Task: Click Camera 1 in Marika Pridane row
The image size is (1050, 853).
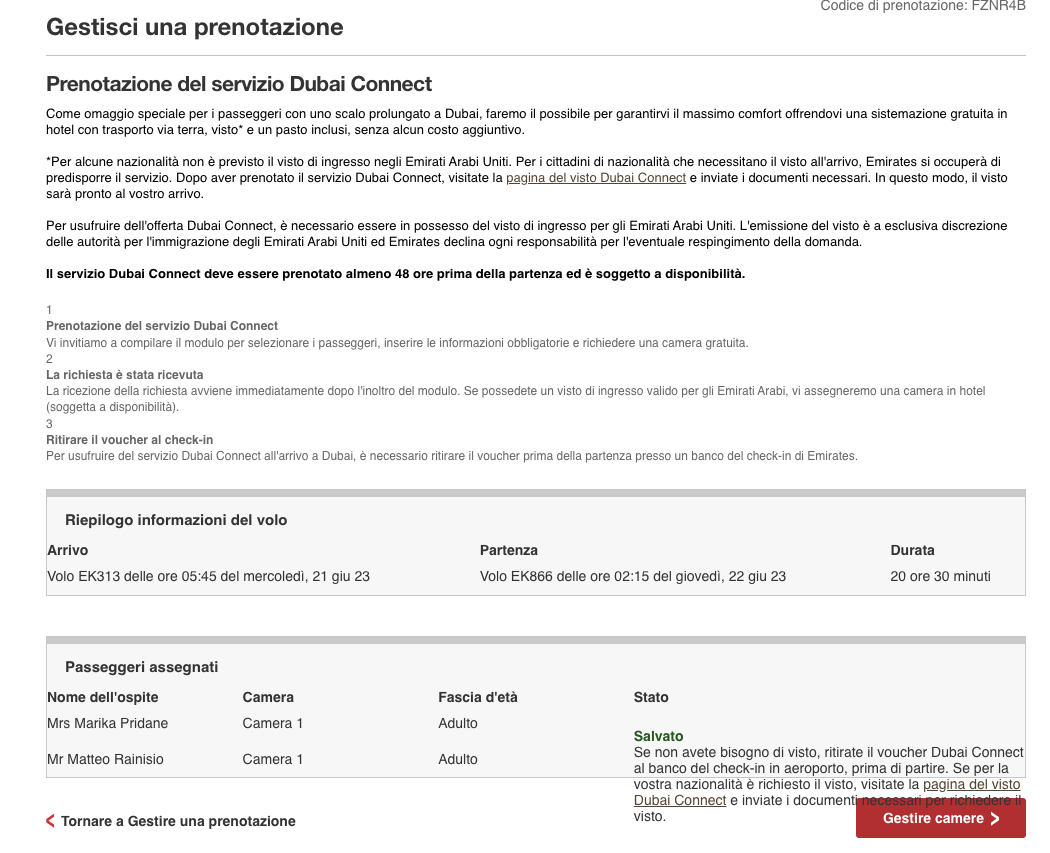Action: [x=273, y=723]
